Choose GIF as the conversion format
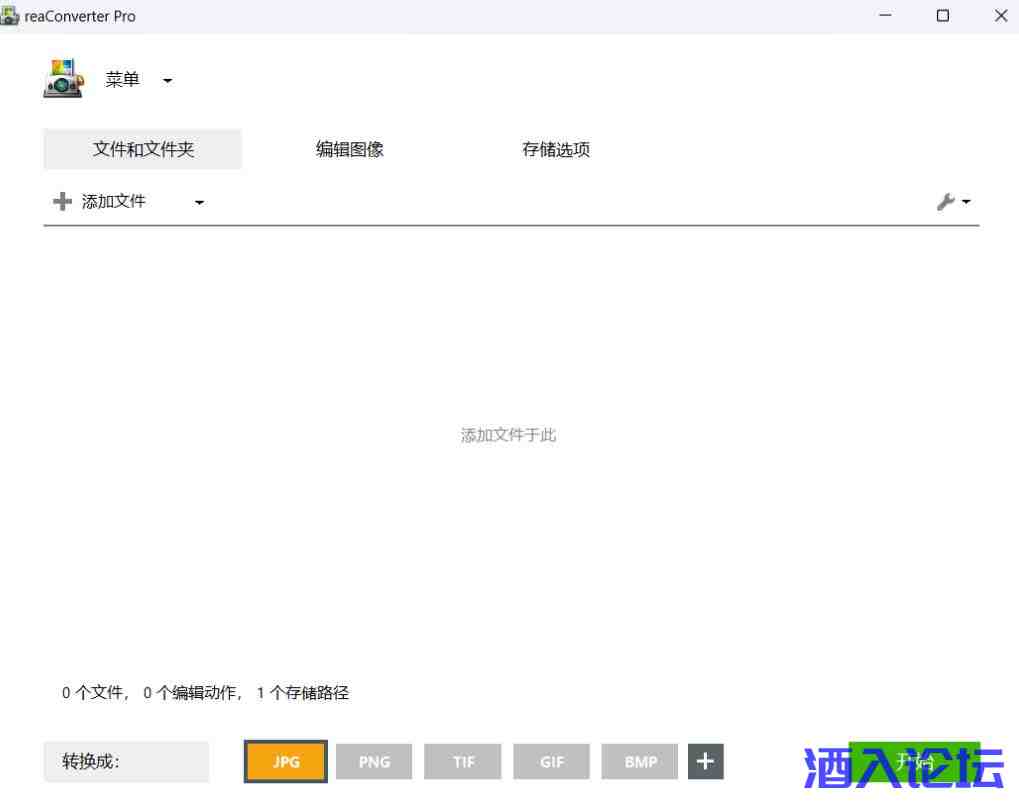Image resolution: width=1019 pixels, height=803 pixels. tap(552, 762)
